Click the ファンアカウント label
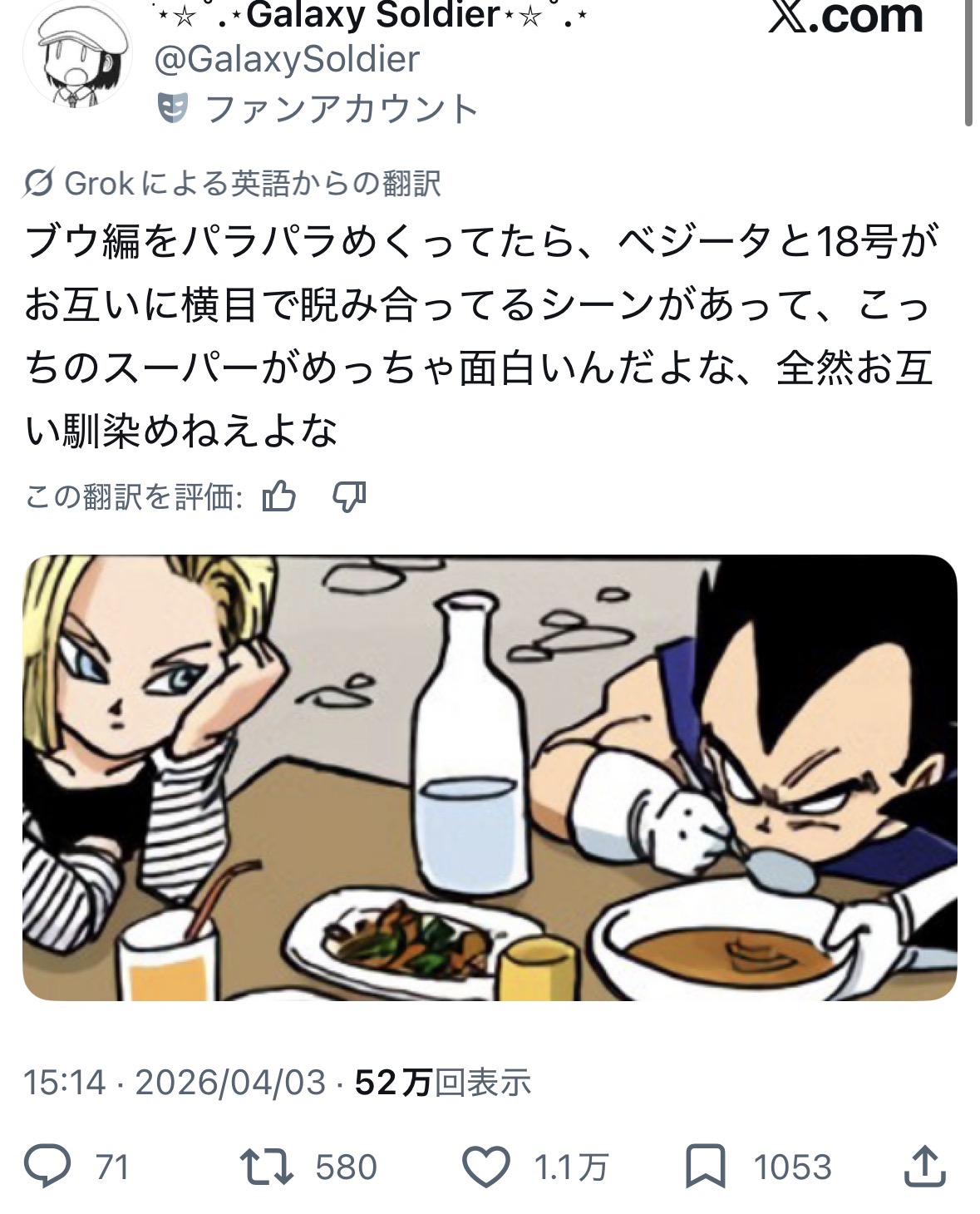This screenshot has width=980, height=1214. click(341, 108)
